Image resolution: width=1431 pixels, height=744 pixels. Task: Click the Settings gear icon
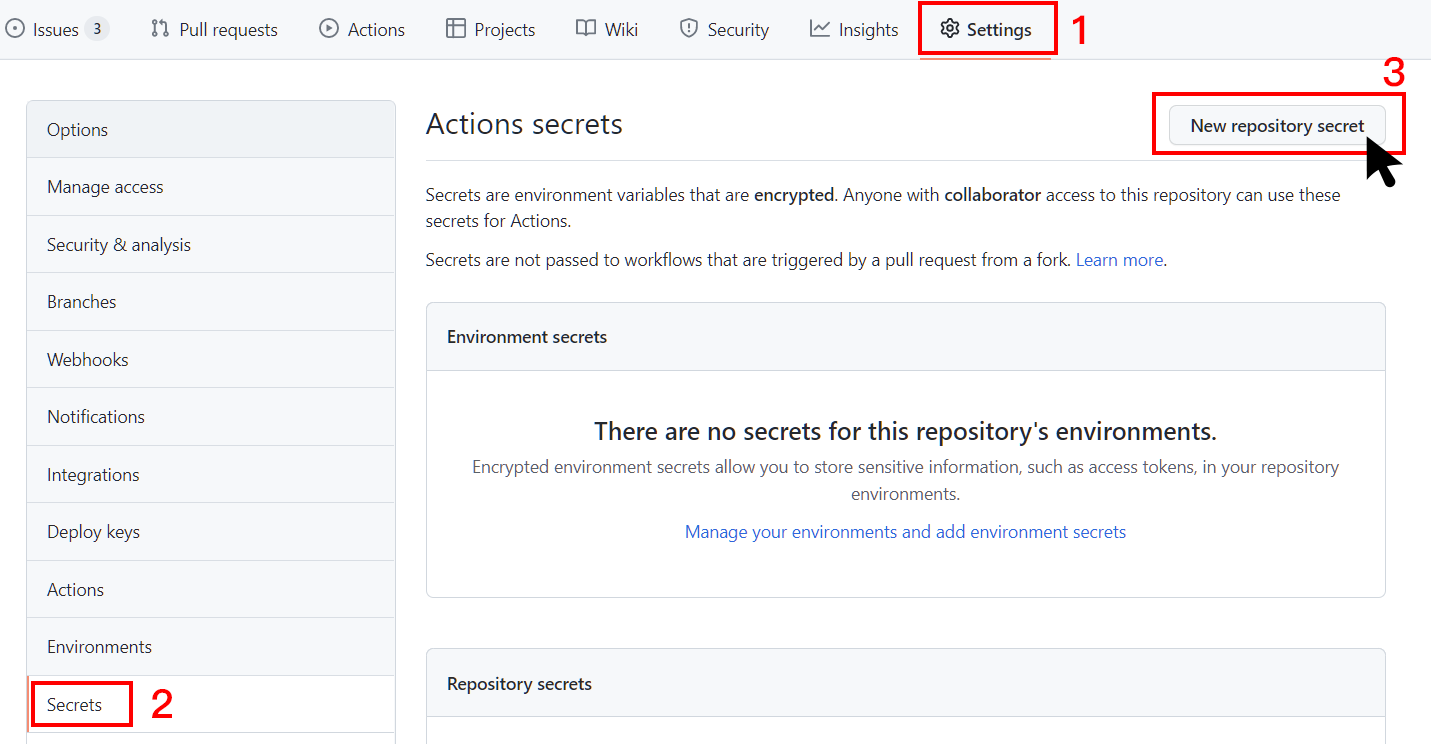(950, 29)
